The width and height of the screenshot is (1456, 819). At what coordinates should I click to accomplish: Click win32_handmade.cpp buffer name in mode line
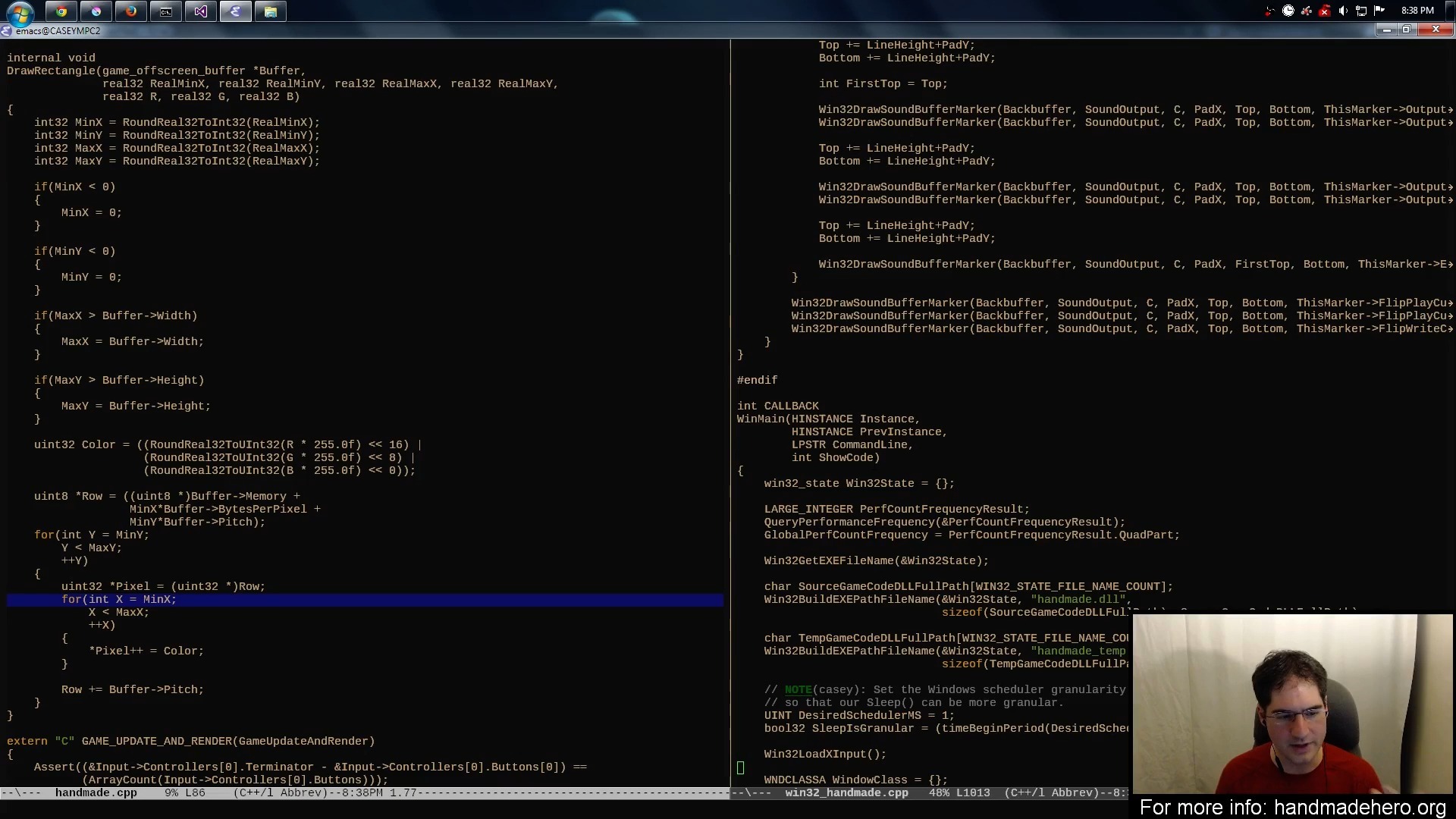[x=846, y=793]
